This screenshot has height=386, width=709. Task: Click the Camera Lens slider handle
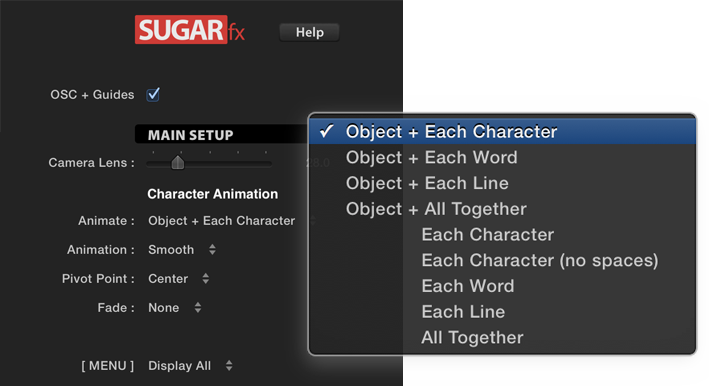coord(178,162)
